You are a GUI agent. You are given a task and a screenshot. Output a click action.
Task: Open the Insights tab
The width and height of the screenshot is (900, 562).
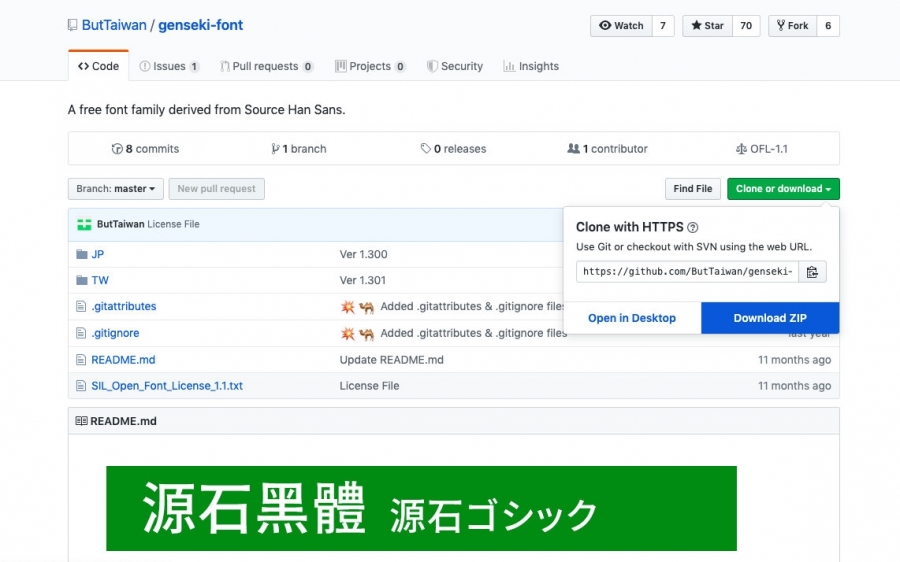point(531,66)
